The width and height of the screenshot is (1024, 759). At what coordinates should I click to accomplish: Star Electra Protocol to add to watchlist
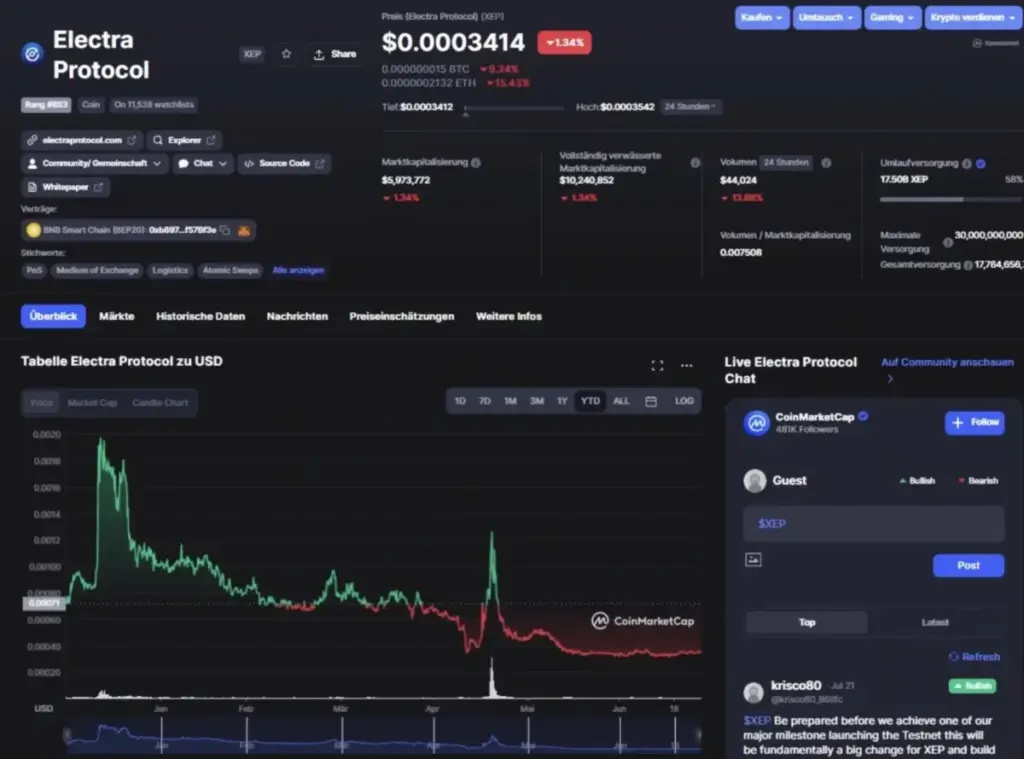286,54
